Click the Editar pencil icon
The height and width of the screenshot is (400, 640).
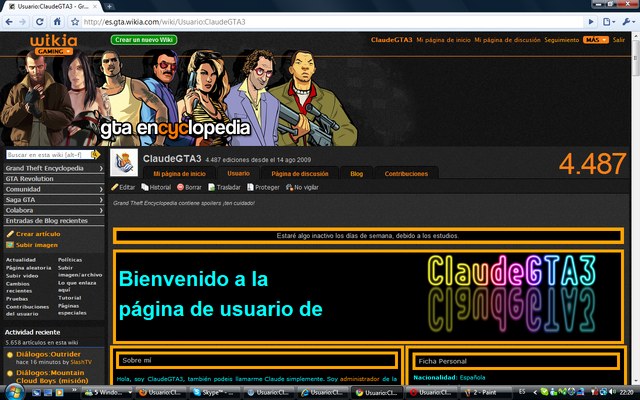[x=115, y=187]
